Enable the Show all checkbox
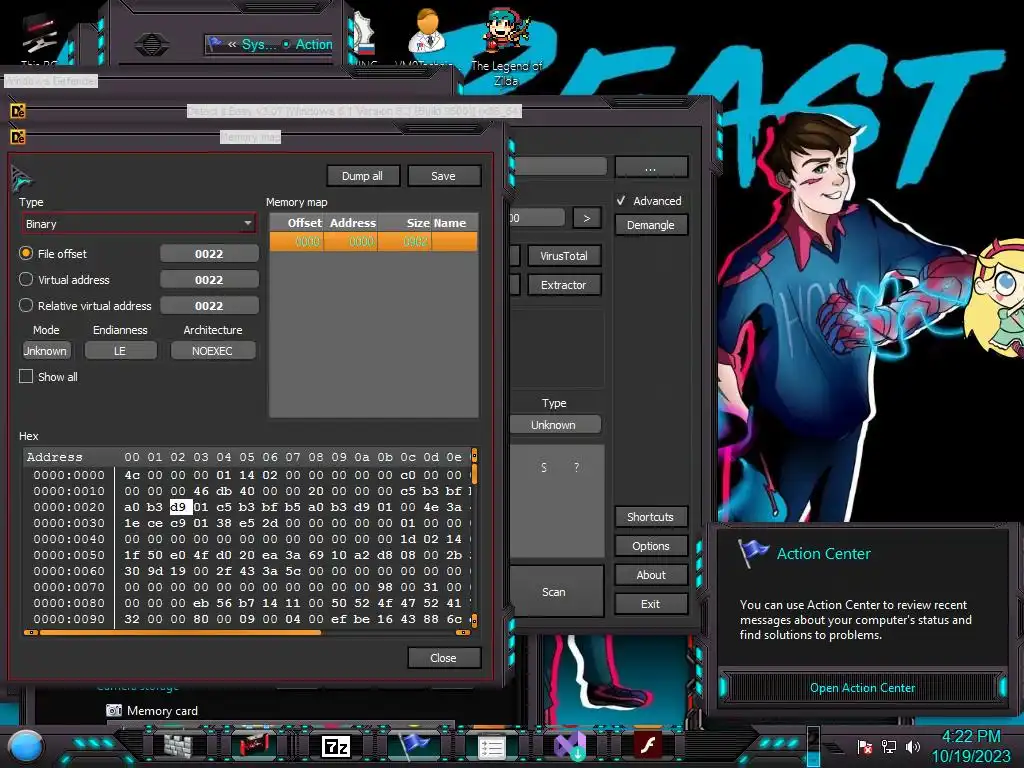Image resolution: width=1024 pixels, height=768 pixels. [26, 376]
